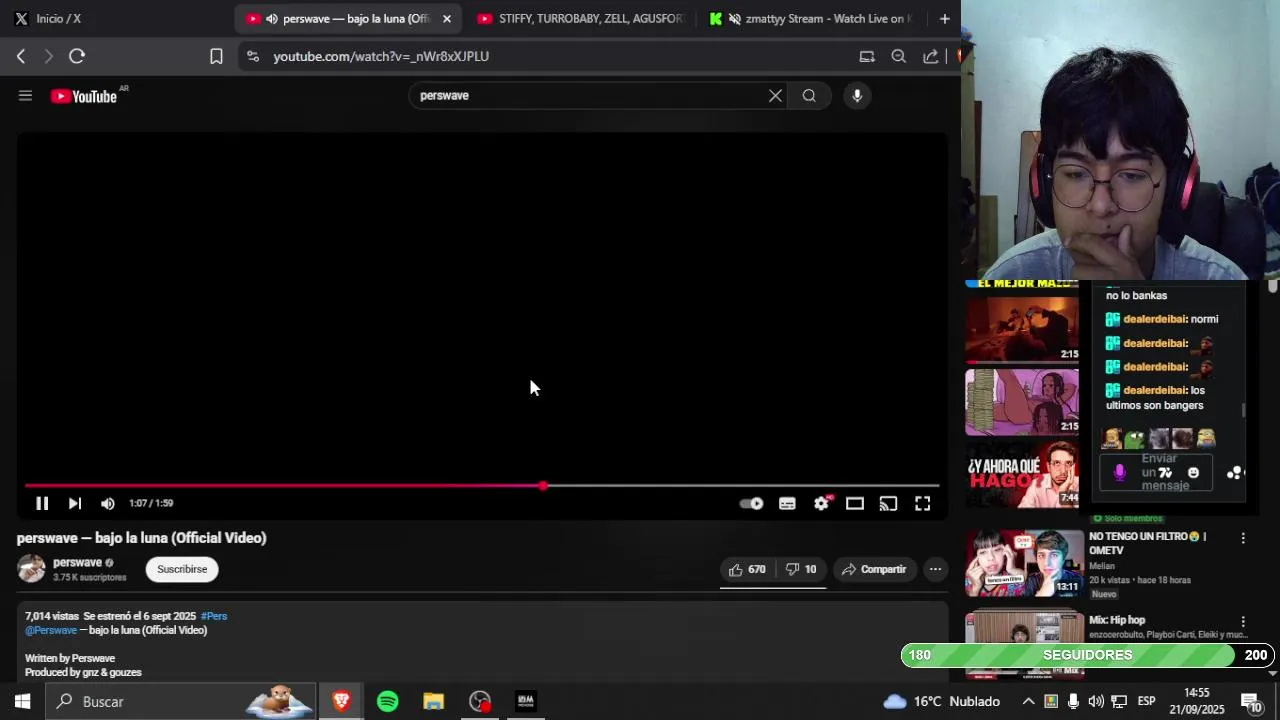
Task: Seek on the red video progress bar
Action: point(482,486)
